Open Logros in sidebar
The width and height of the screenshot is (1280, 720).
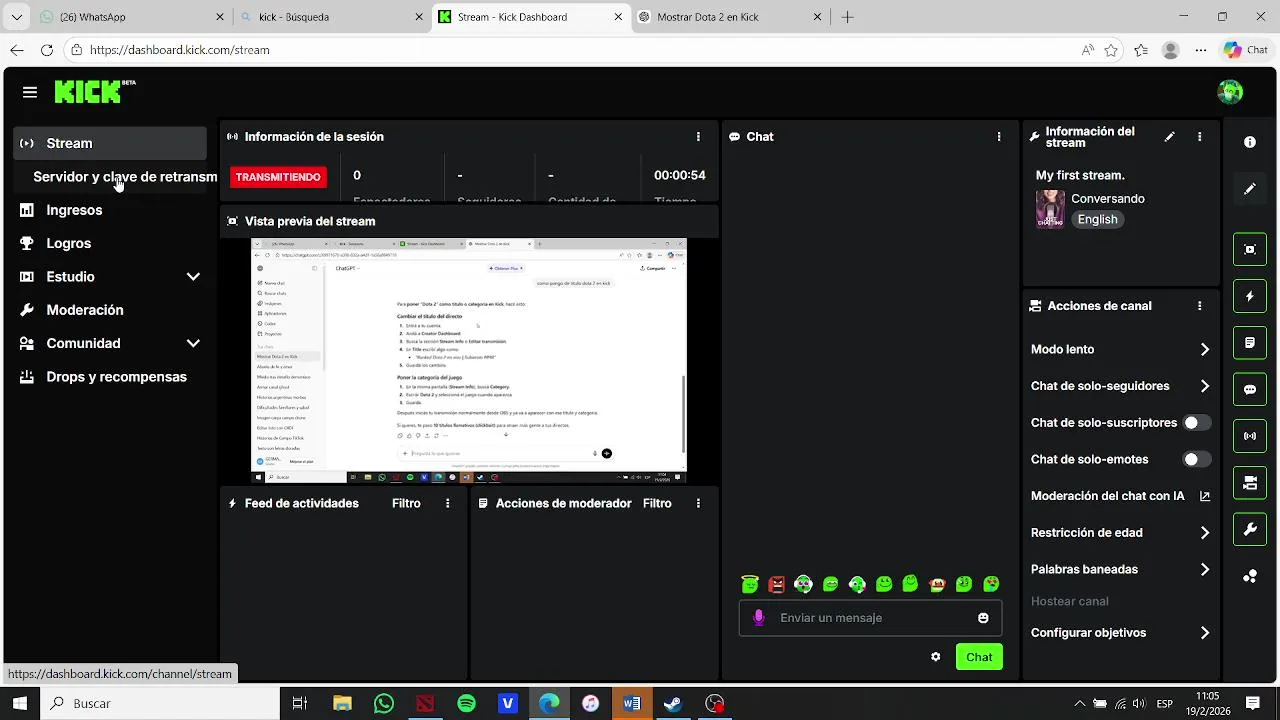(x=110, y=243)
